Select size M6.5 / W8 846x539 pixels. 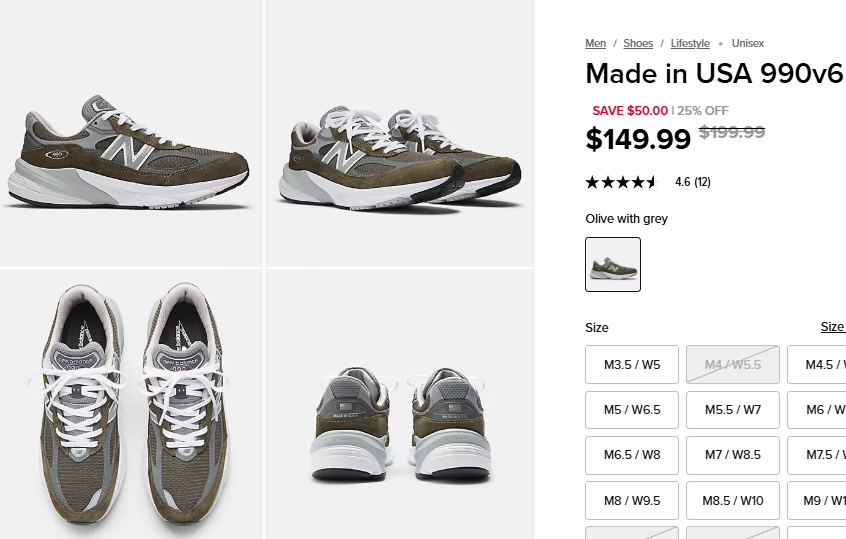(x=632, y=455)
